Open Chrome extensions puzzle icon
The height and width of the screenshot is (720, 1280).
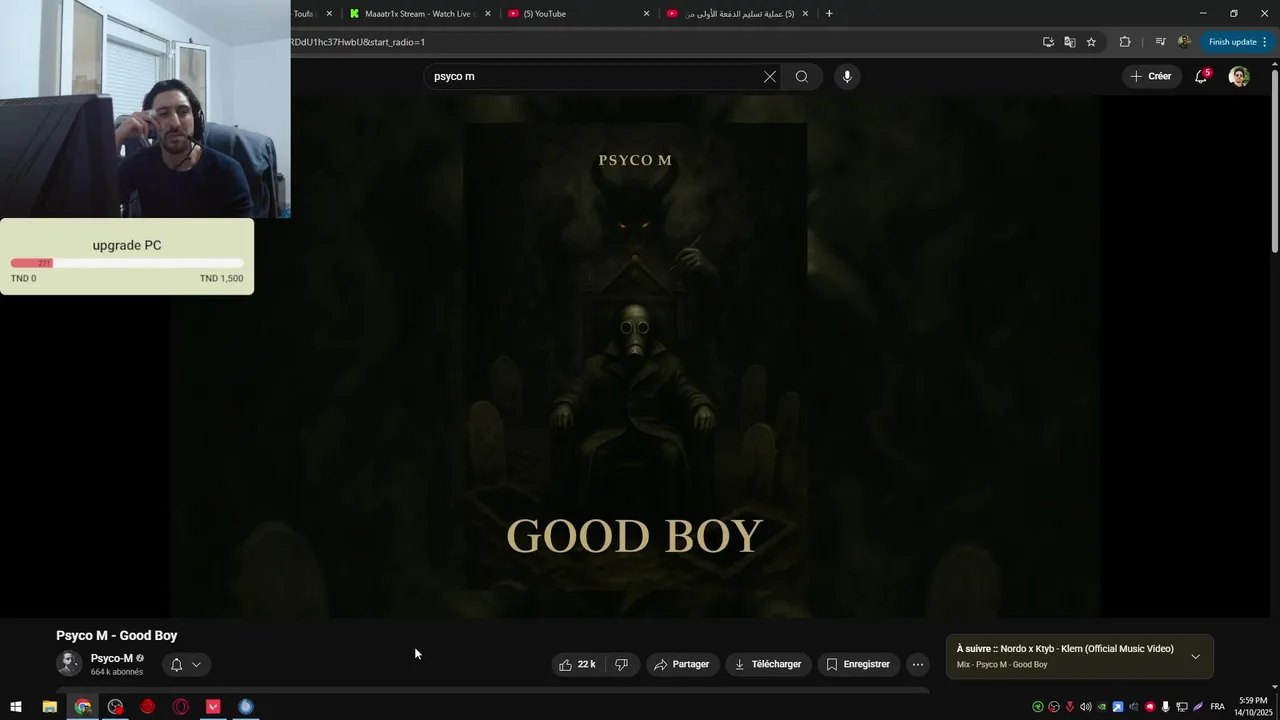coord(1125,42)
